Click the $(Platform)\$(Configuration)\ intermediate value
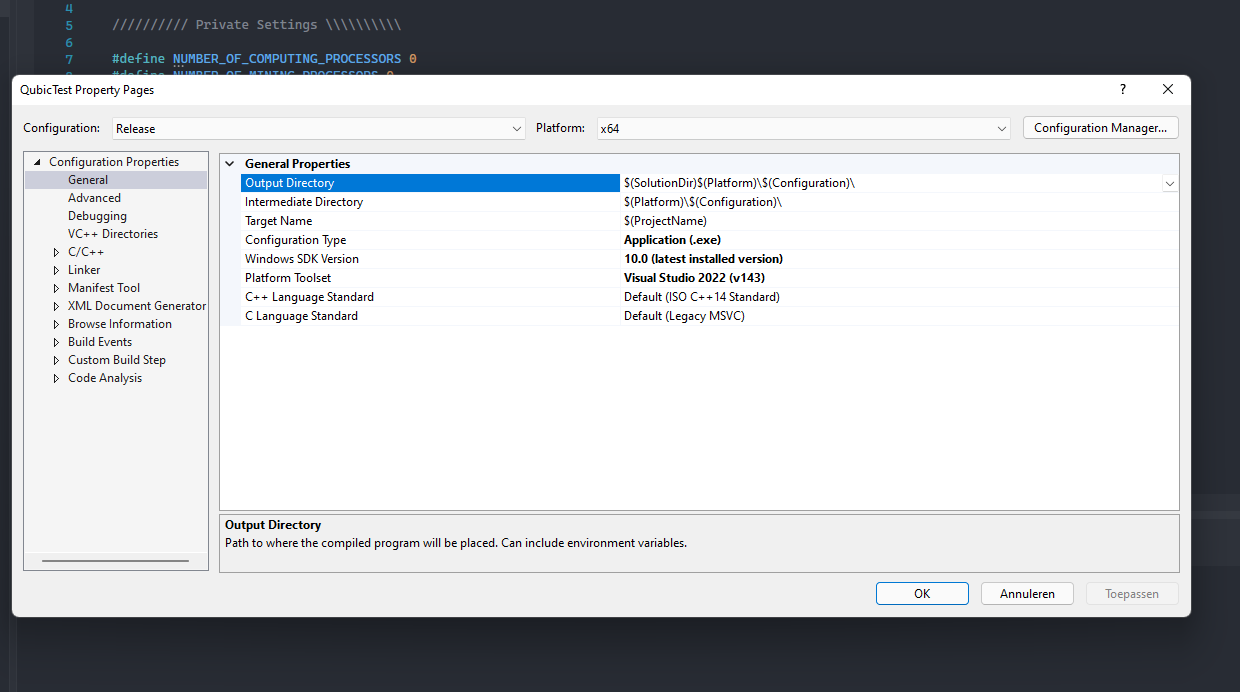 pos(703,202)
